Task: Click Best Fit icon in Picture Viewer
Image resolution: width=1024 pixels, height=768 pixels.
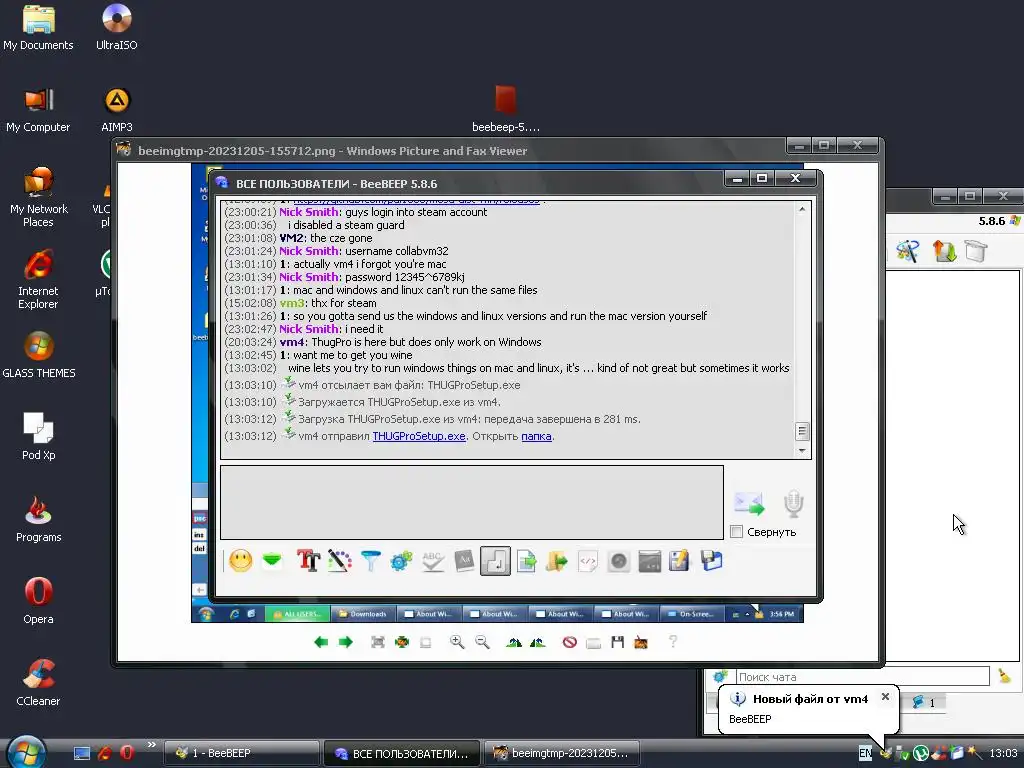Action: 377,642
